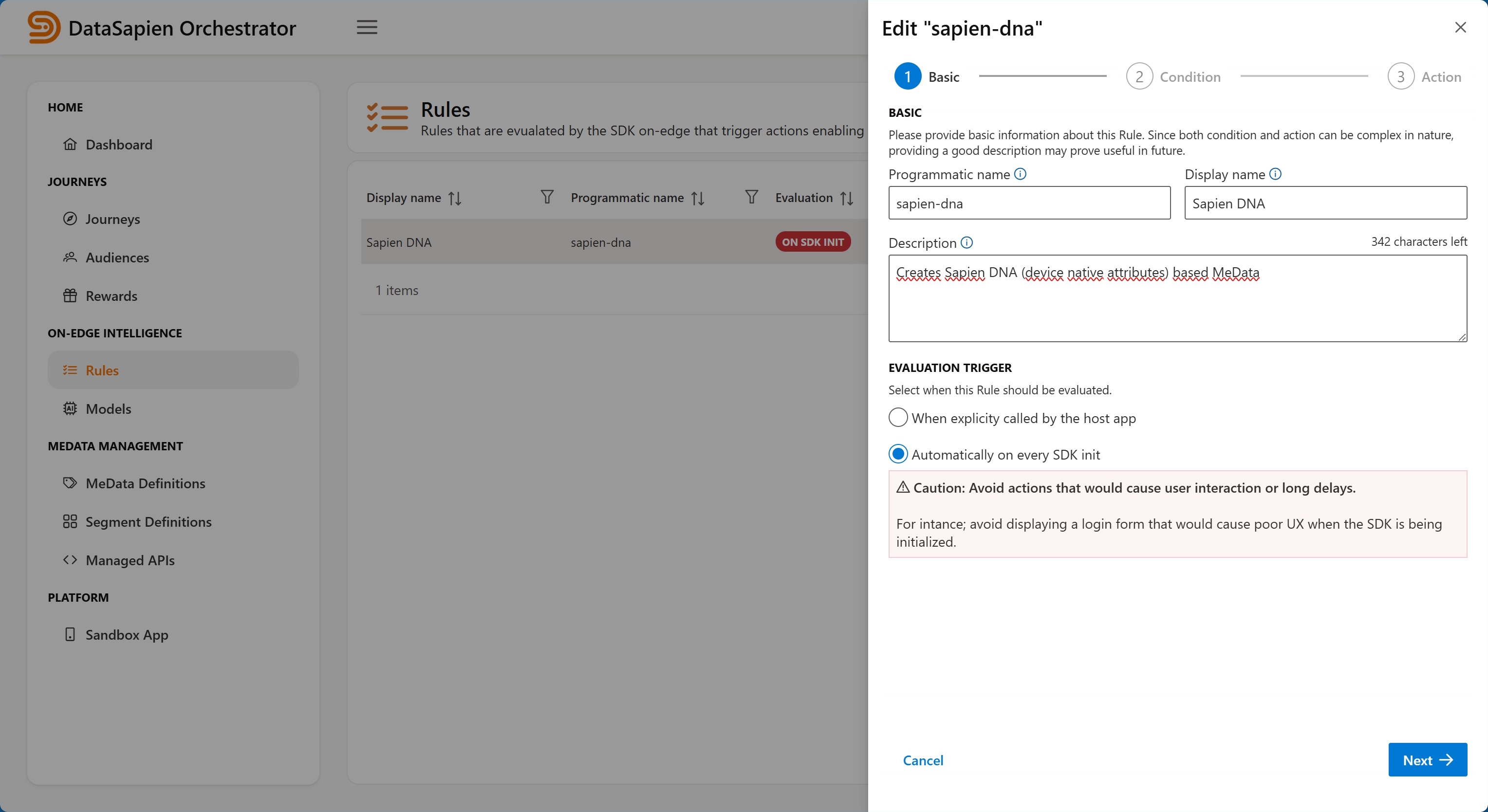
Task: Open MeData Definitions via its tag icon
Action: (x=71, y=483)
